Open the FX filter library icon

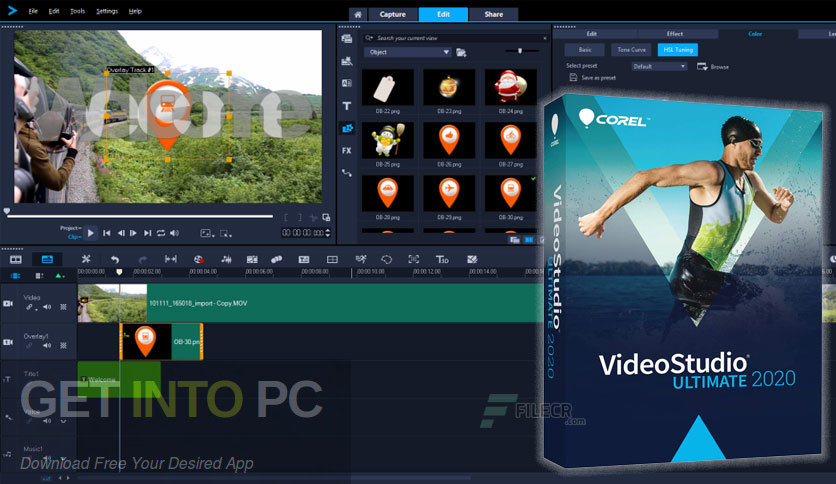[x=347, y=151]
